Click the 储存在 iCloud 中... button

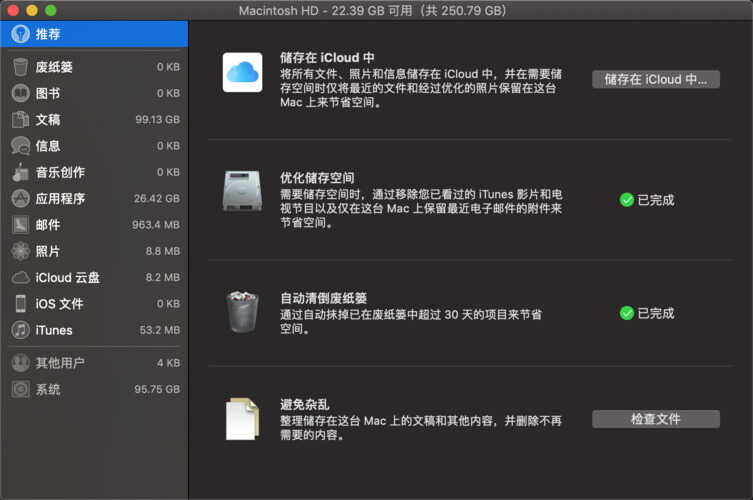[656, 80]
